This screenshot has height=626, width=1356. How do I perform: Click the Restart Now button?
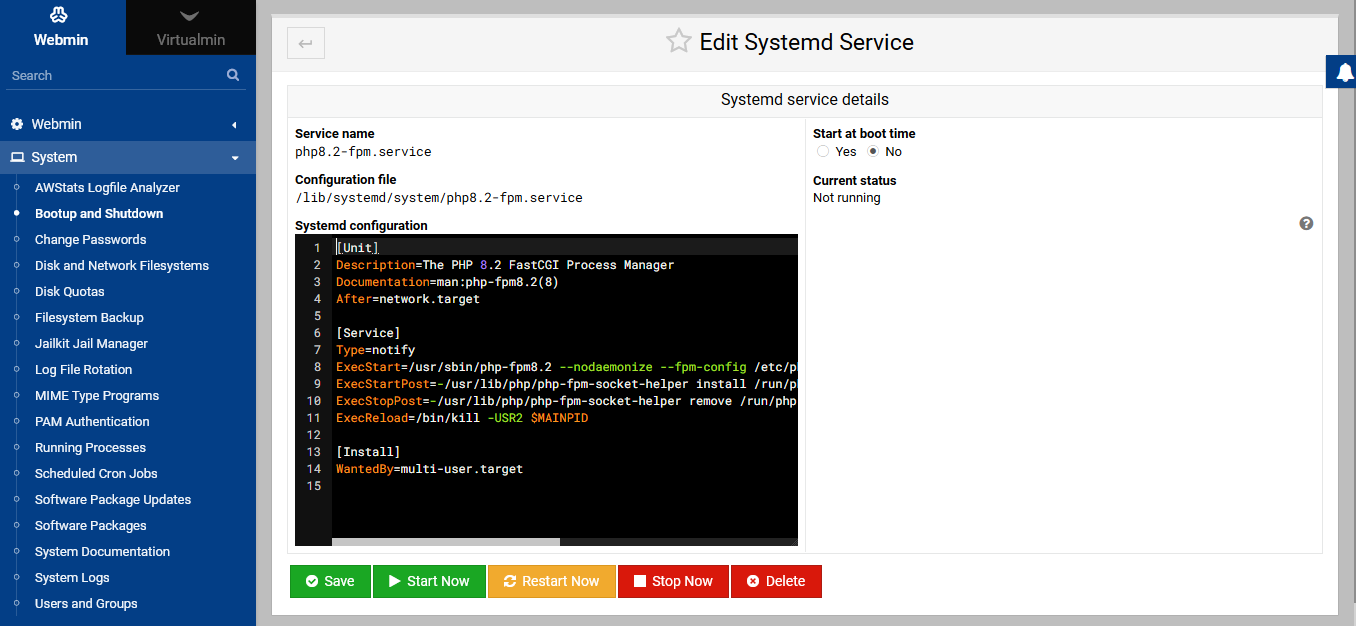[551, 581]
